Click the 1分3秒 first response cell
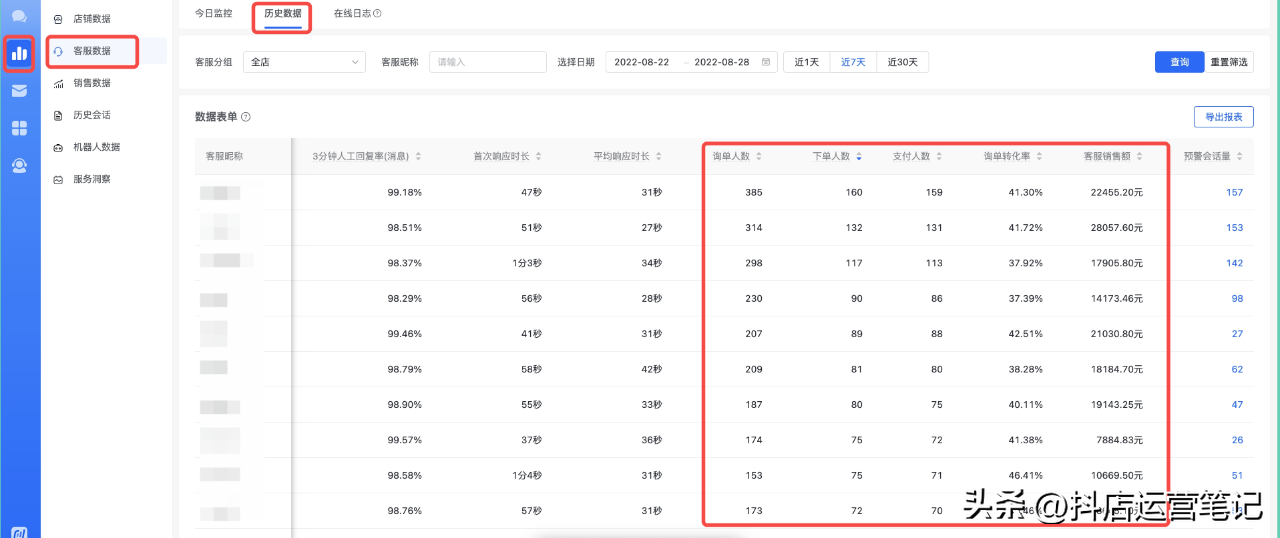The height and width of the screenshot is (538, 1280). [x=526, y=263]
